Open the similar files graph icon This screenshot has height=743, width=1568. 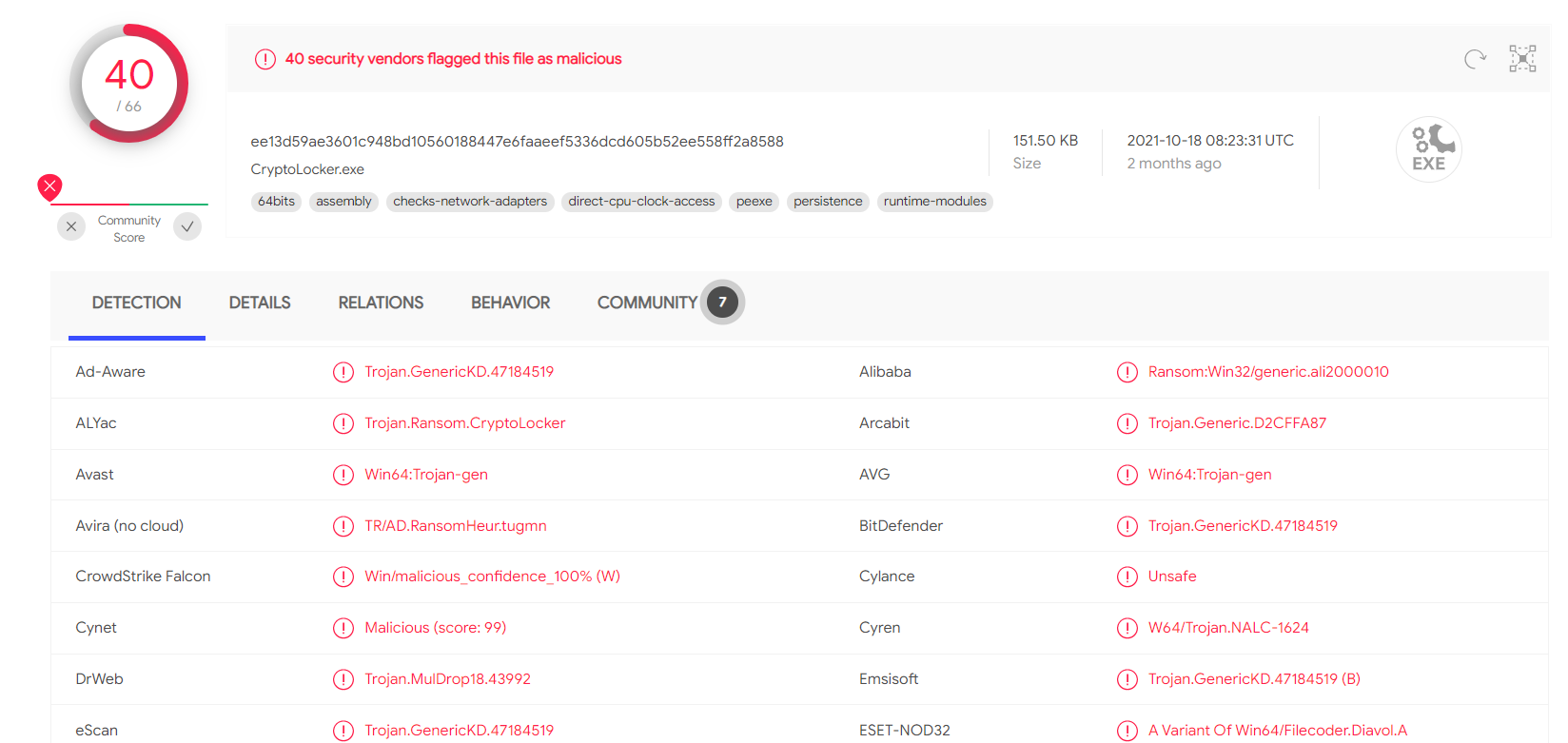1522,58
